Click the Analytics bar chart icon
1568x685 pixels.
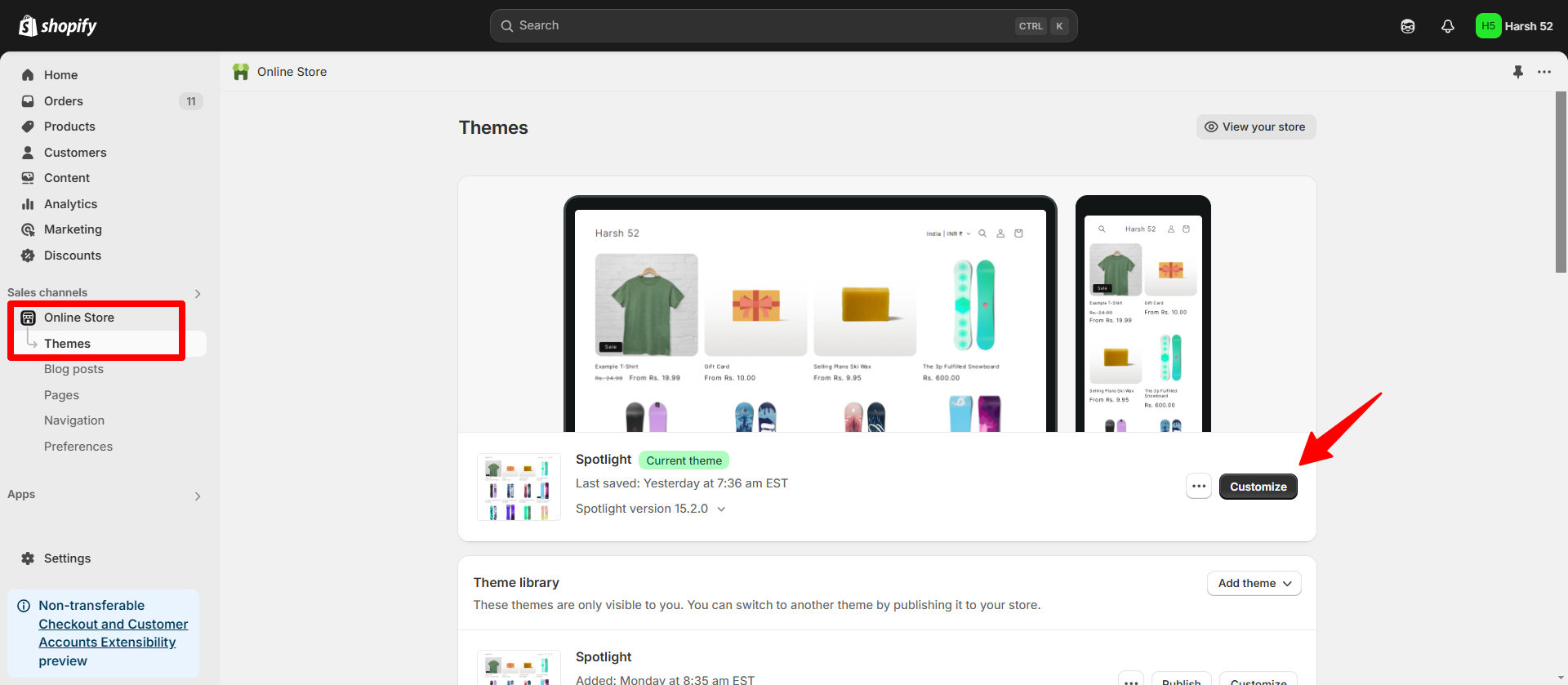coord(28,204)
